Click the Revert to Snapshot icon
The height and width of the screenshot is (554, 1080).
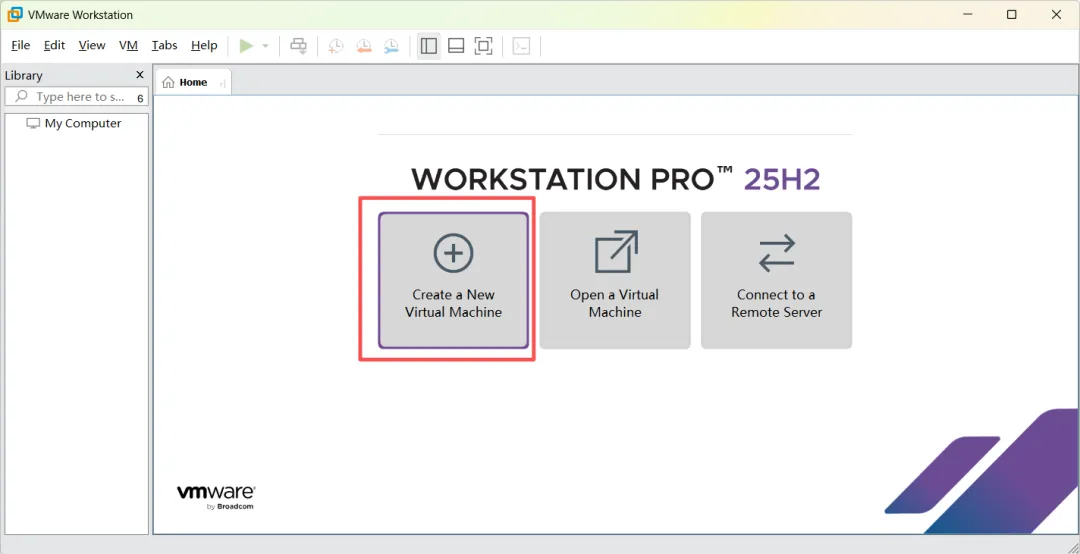pos(364,46)
